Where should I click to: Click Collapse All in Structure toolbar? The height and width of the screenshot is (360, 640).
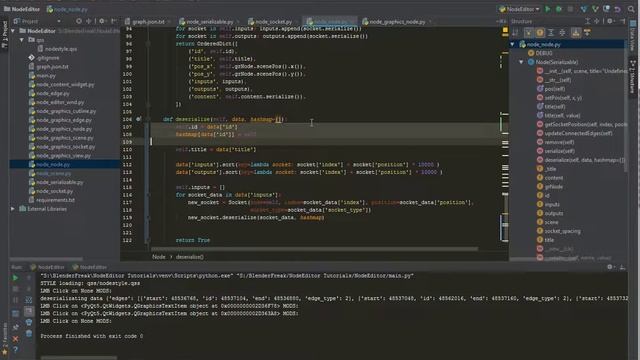coord(562,32)
